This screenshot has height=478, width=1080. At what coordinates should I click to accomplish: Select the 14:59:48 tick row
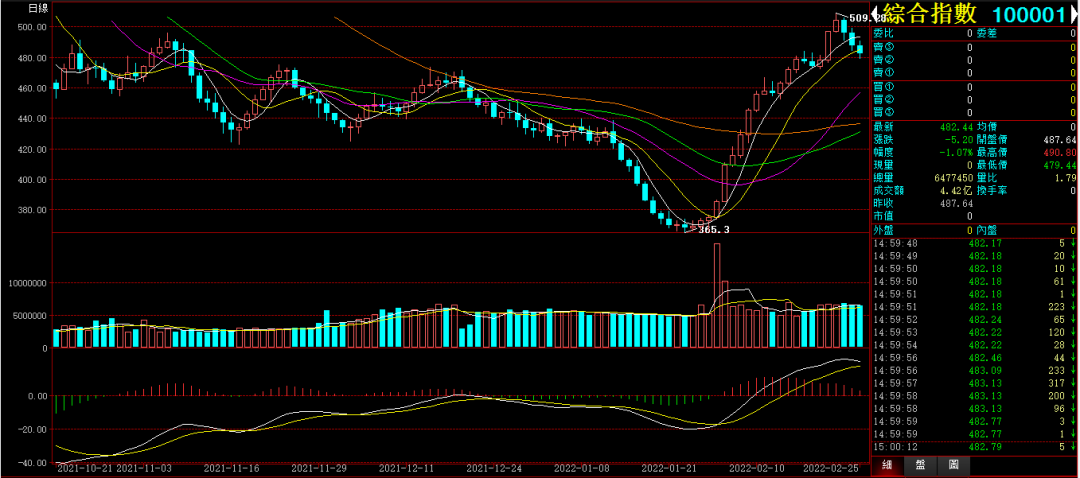[x=974, y=243]
